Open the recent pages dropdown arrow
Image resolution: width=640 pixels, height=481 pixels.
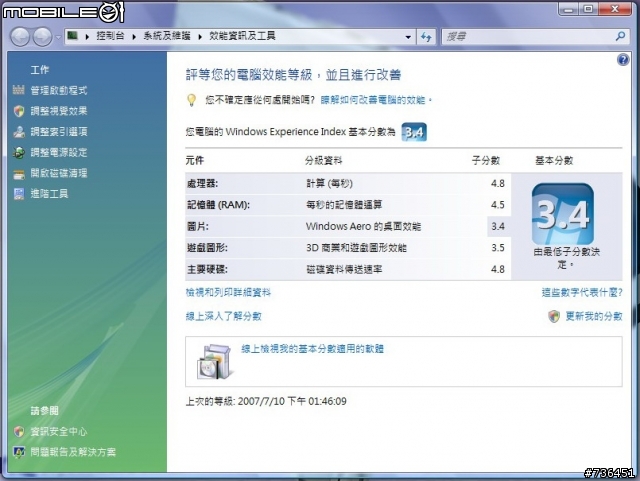[x=58, y=37]
